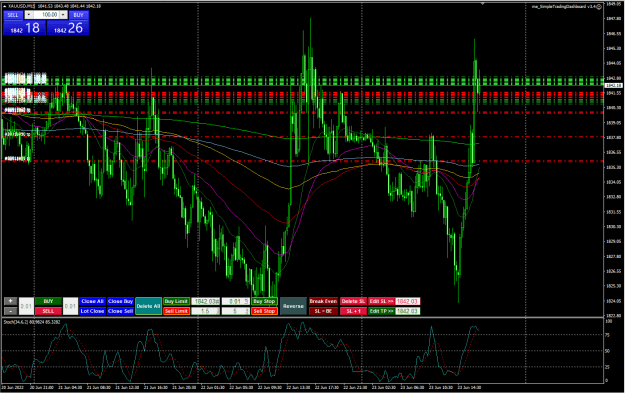Click the SL = BE button
The image size is (625, 393).
pos(323,311)
